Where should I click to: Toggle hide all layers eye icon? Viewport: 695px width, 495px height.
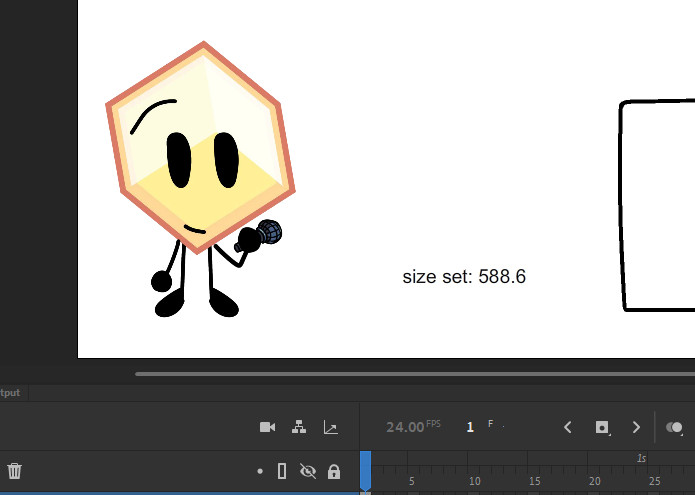[x=308, y=471]
